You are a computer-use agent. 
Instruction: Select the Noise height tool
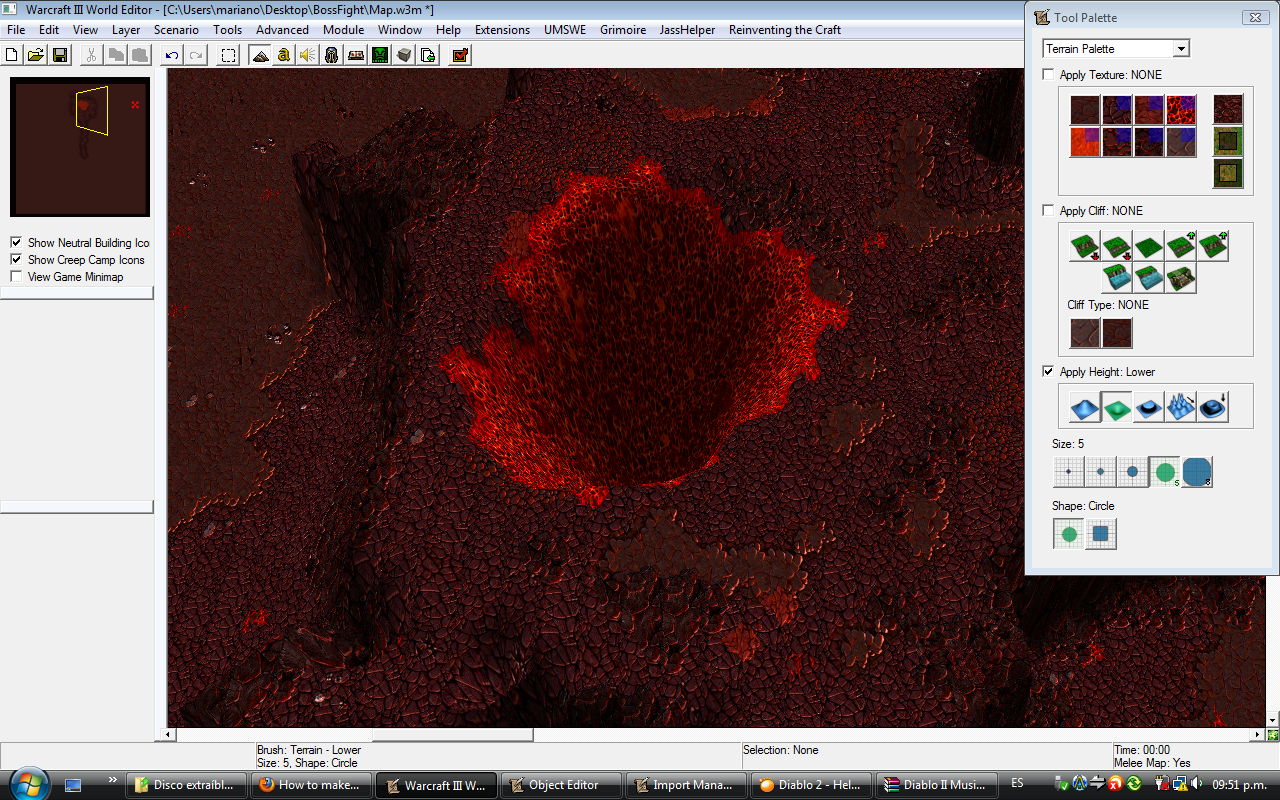point(1180,407)
